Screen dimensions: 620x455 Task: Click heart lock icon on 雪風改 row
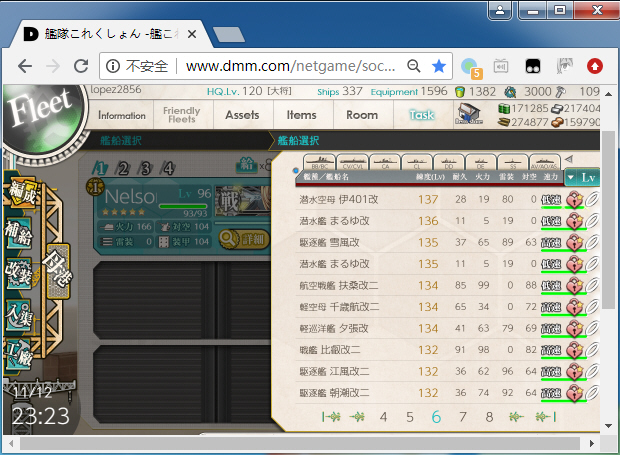point(574,242)
